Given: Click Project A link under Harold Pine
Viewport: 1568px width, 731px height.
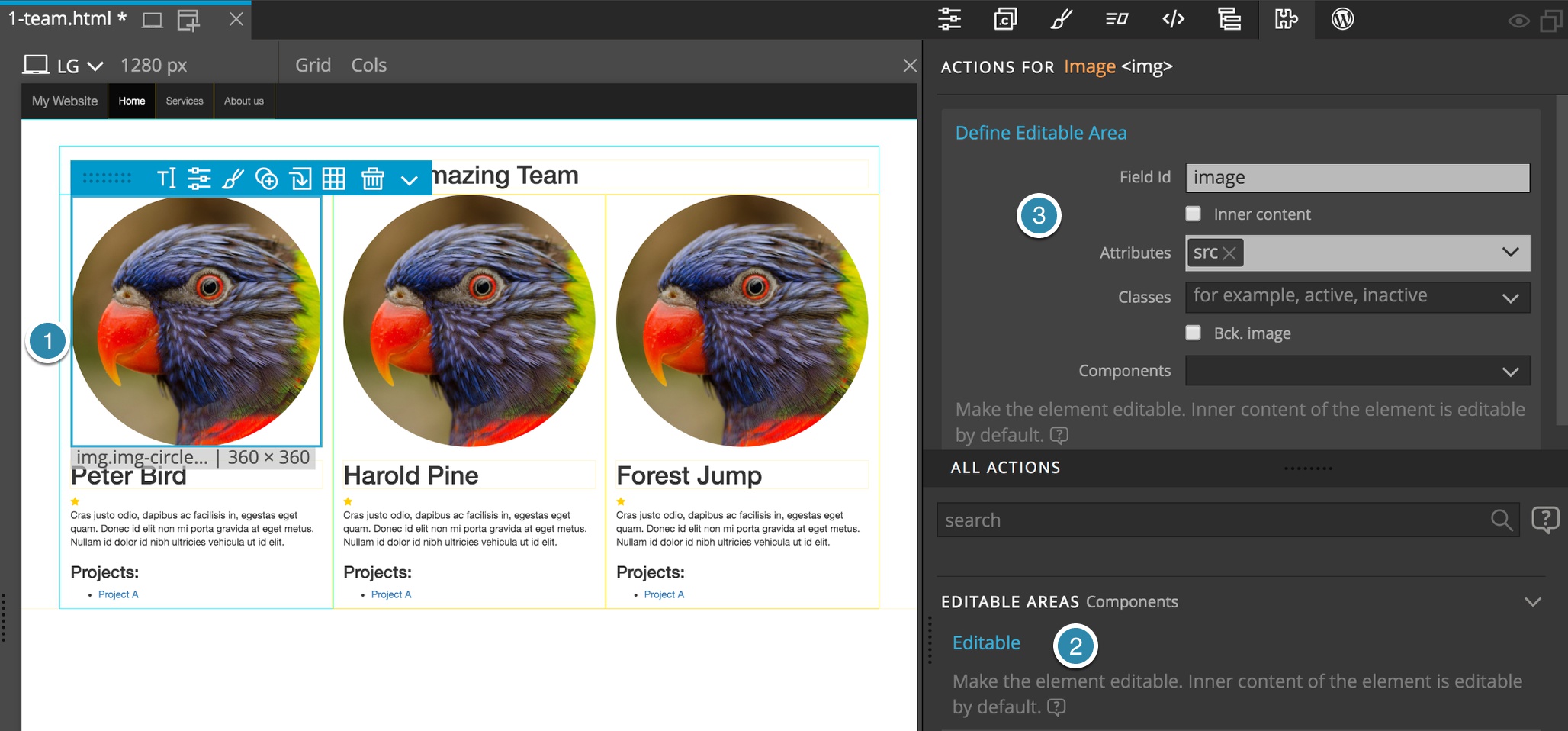Looking at the screenshot, I should click(x=391, y=594).
